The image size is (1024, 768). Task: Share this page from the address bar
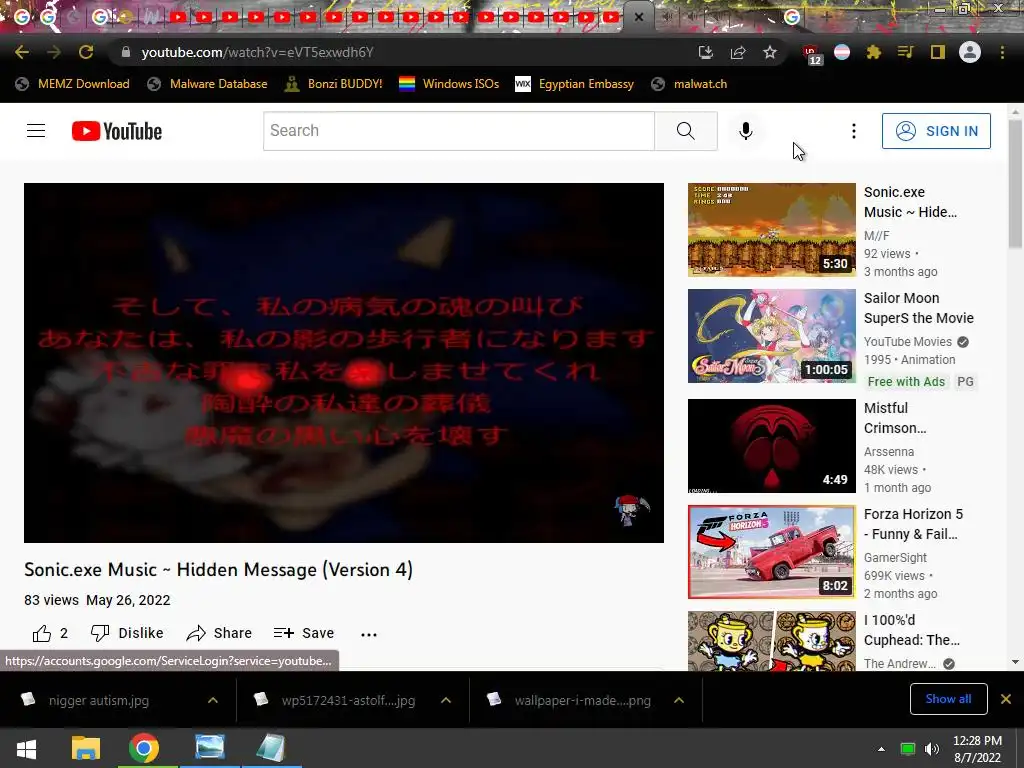tap(738, 52)
